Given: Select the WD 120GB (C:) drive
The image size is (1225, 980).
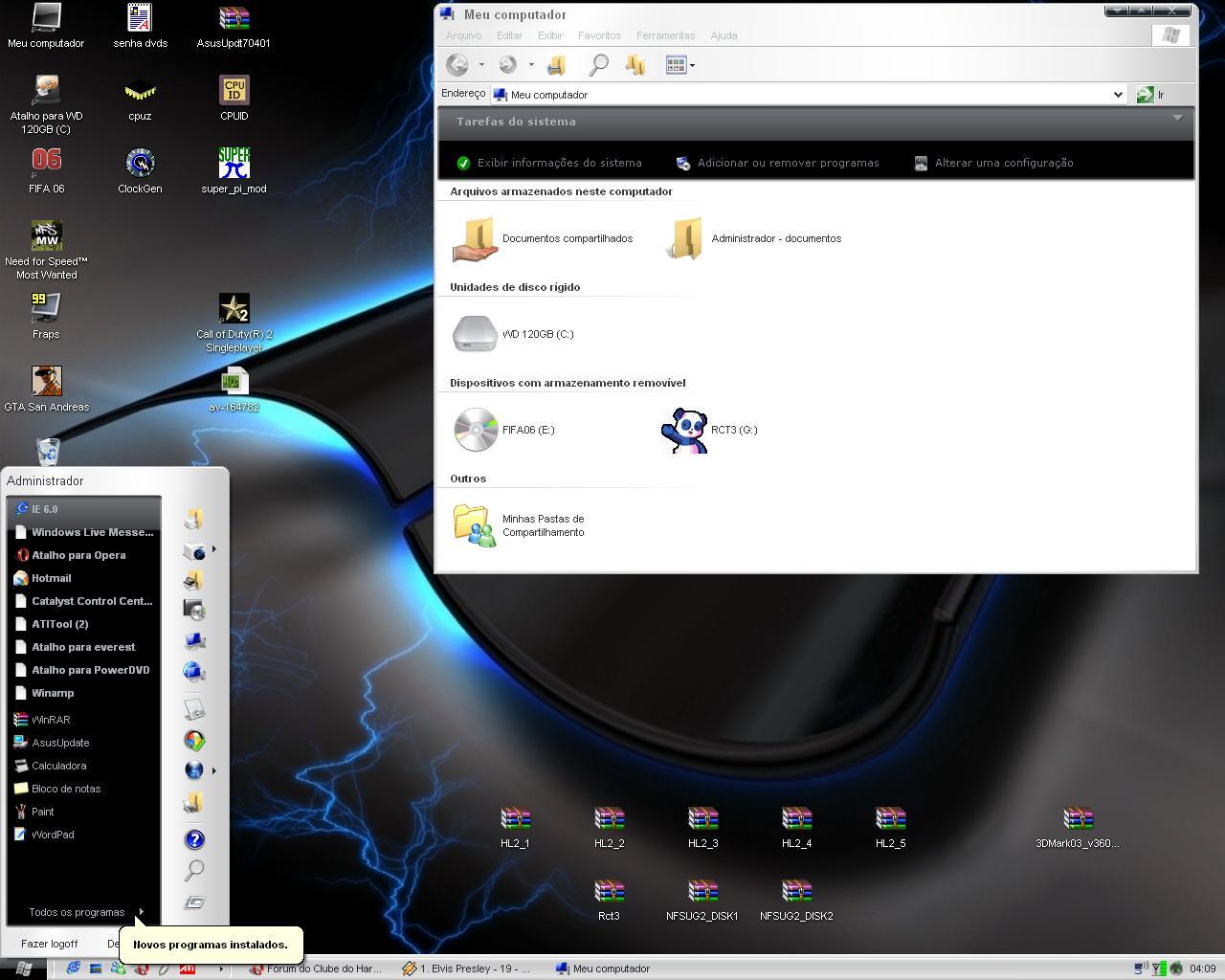Looking at the screenshot, I should (513, 334).
